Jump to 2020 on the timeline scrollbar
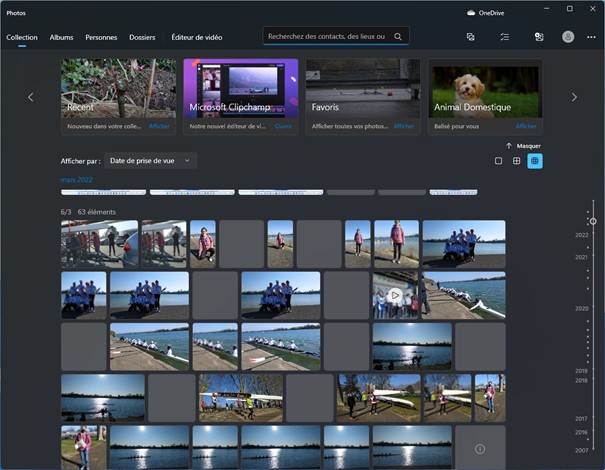Image resolution: width=605 pixels, height=470 pixels. 581,308
